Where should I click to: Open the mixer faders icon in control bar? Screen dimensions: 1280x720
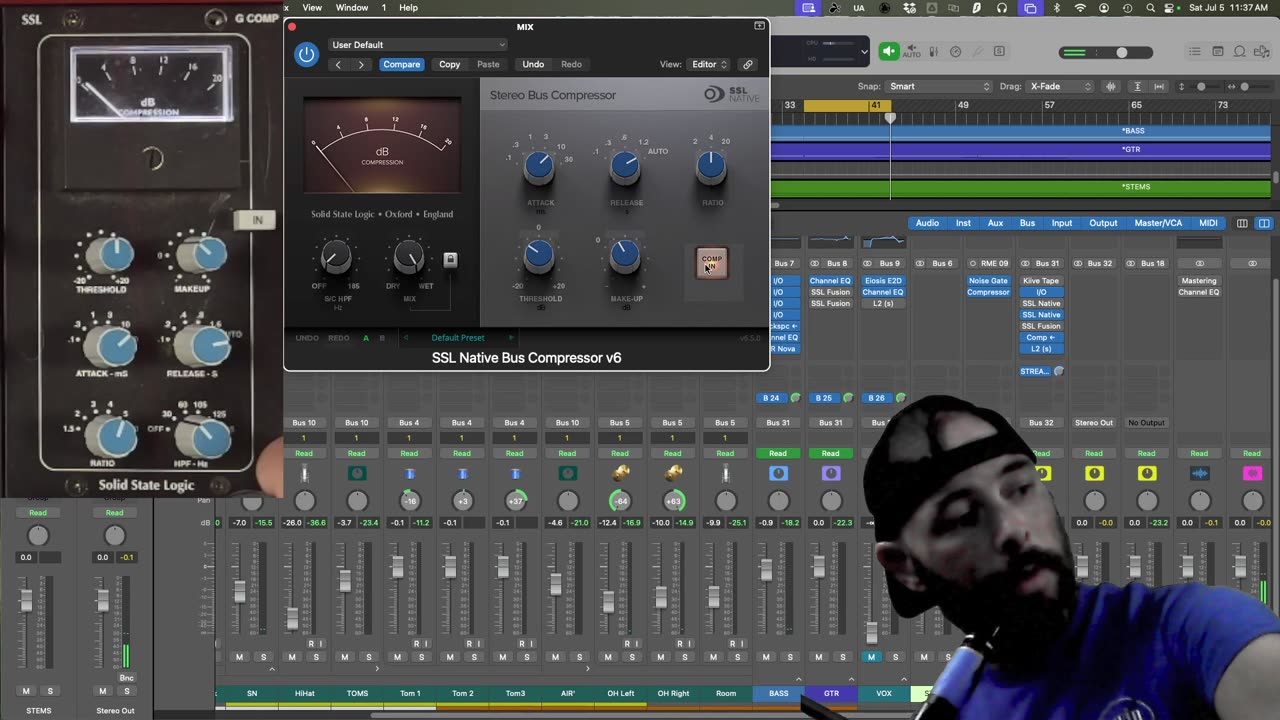(x=934, y=52)
